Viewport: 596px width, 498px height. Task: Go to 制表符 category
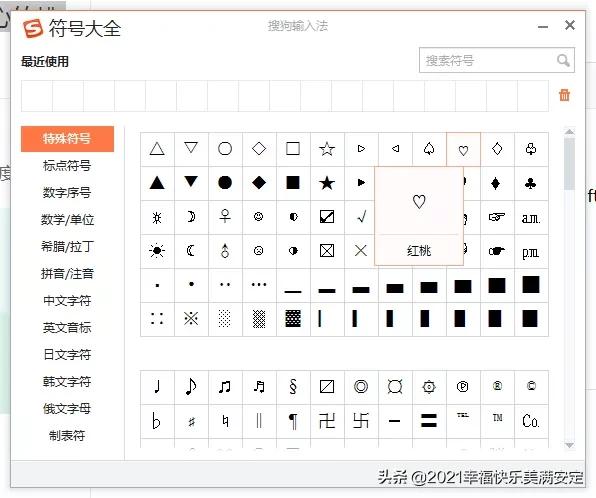(67, 436)
